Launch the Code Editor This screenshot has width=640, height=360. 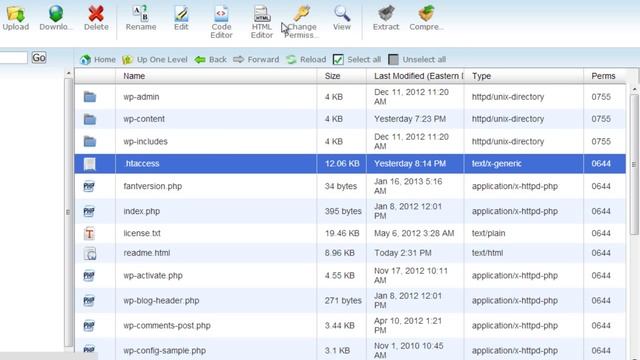(x=221, y=14)
